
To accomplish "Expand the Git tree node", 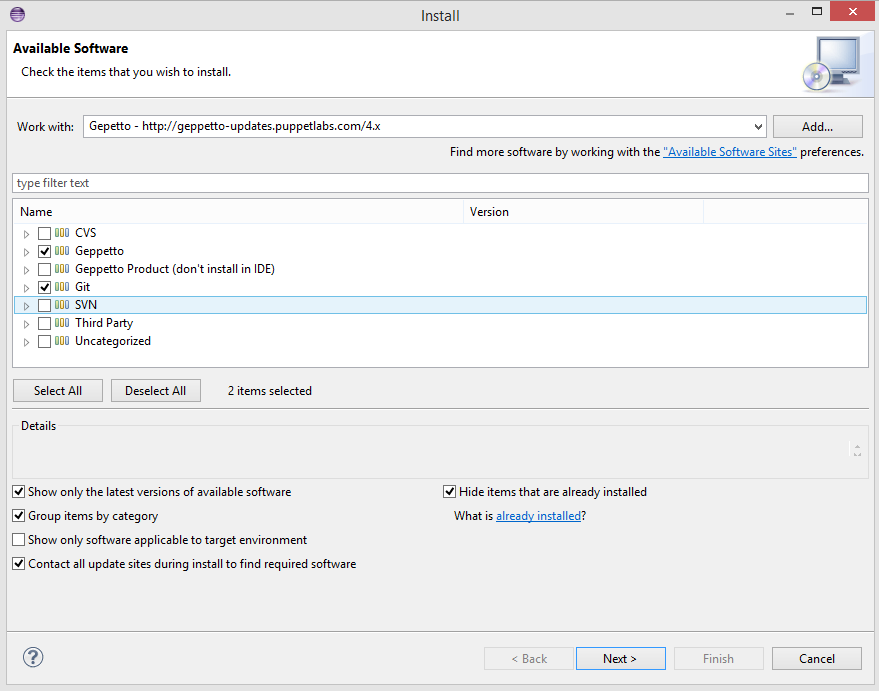I will 26,287.
